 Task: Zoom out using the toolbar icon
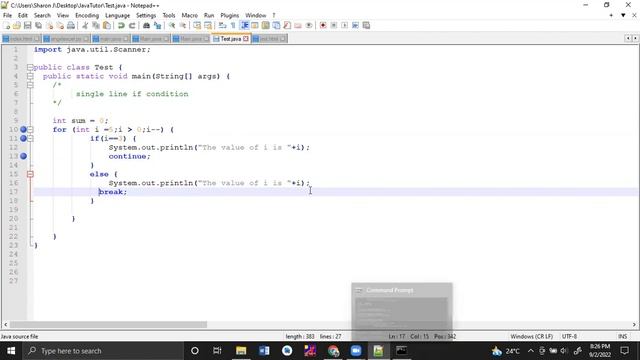click(x=182, y=25)
